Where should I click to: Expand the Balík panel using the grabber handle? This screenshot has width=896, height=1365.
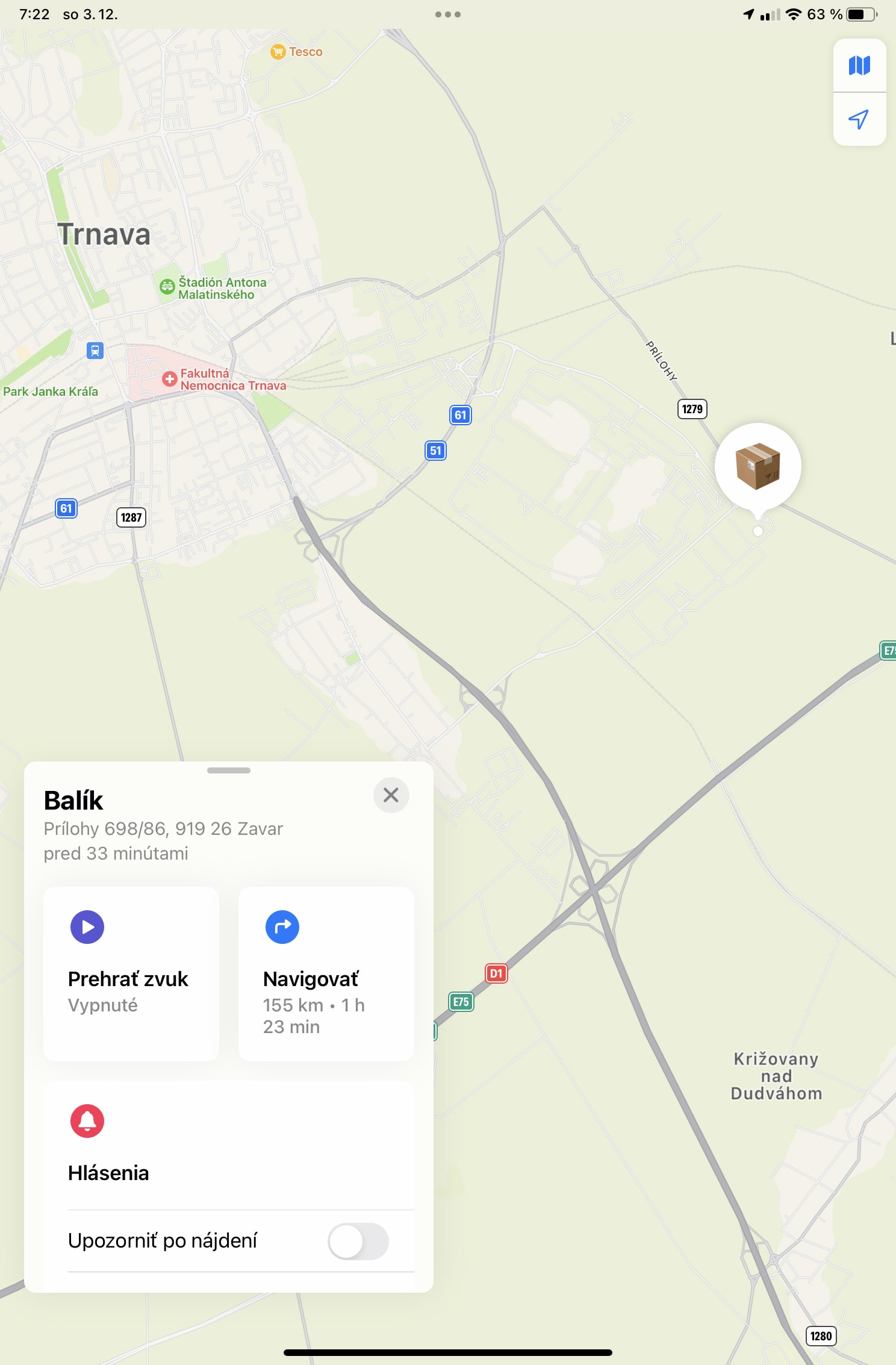point(229,770)
